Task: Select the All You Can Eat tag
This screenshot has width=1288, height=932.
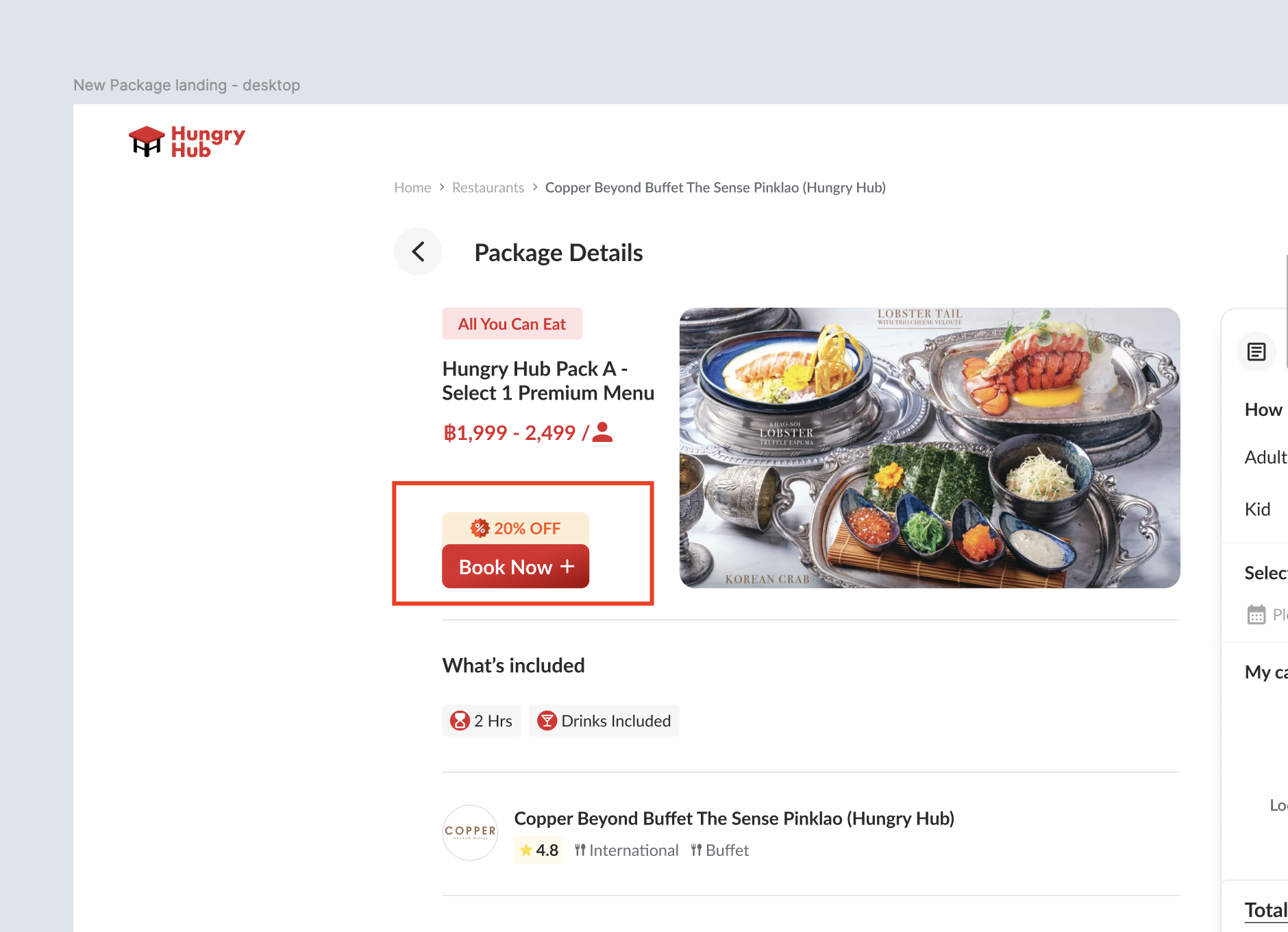Action: tap(512, 324)
